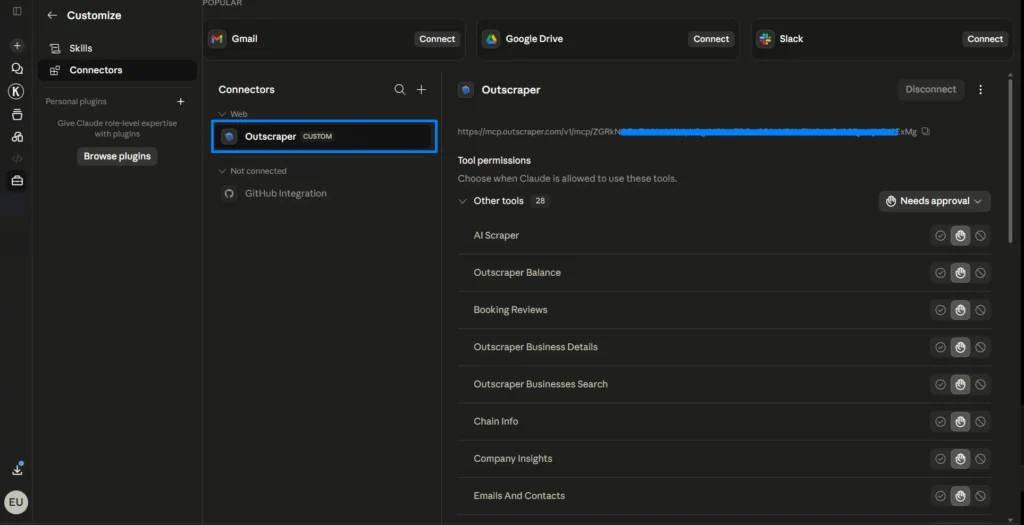
Task: Click the download icon with notification dot
Action: 17,469
